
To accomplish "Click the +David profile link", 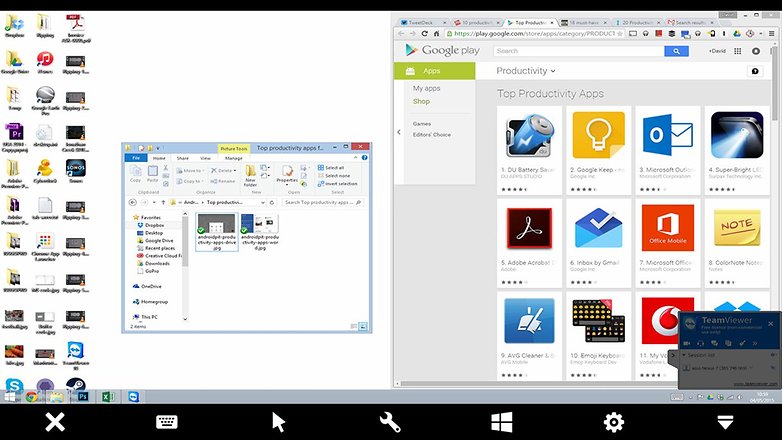I will pyautogui.click(x=717, y=51).
